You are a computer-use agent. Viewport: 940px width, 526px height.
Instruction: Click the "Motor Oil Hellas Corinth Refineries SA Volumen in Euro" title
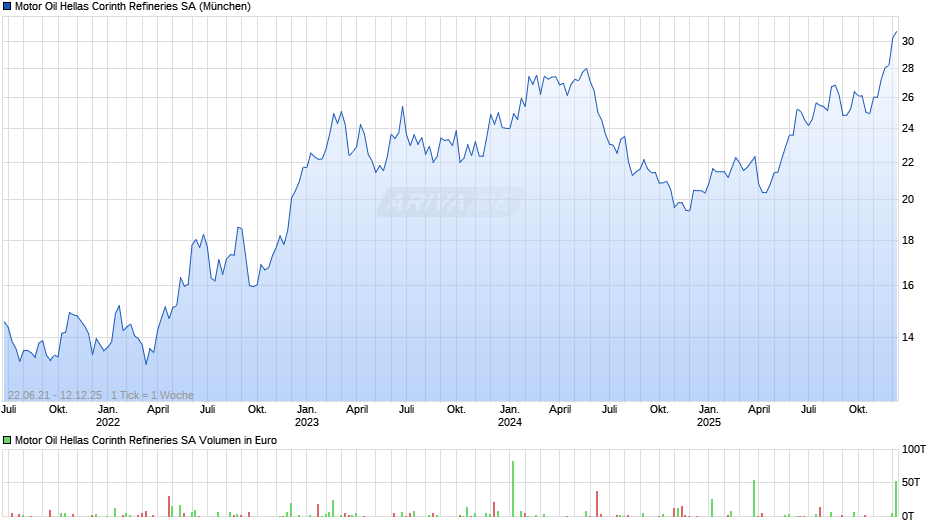point(146,440)
